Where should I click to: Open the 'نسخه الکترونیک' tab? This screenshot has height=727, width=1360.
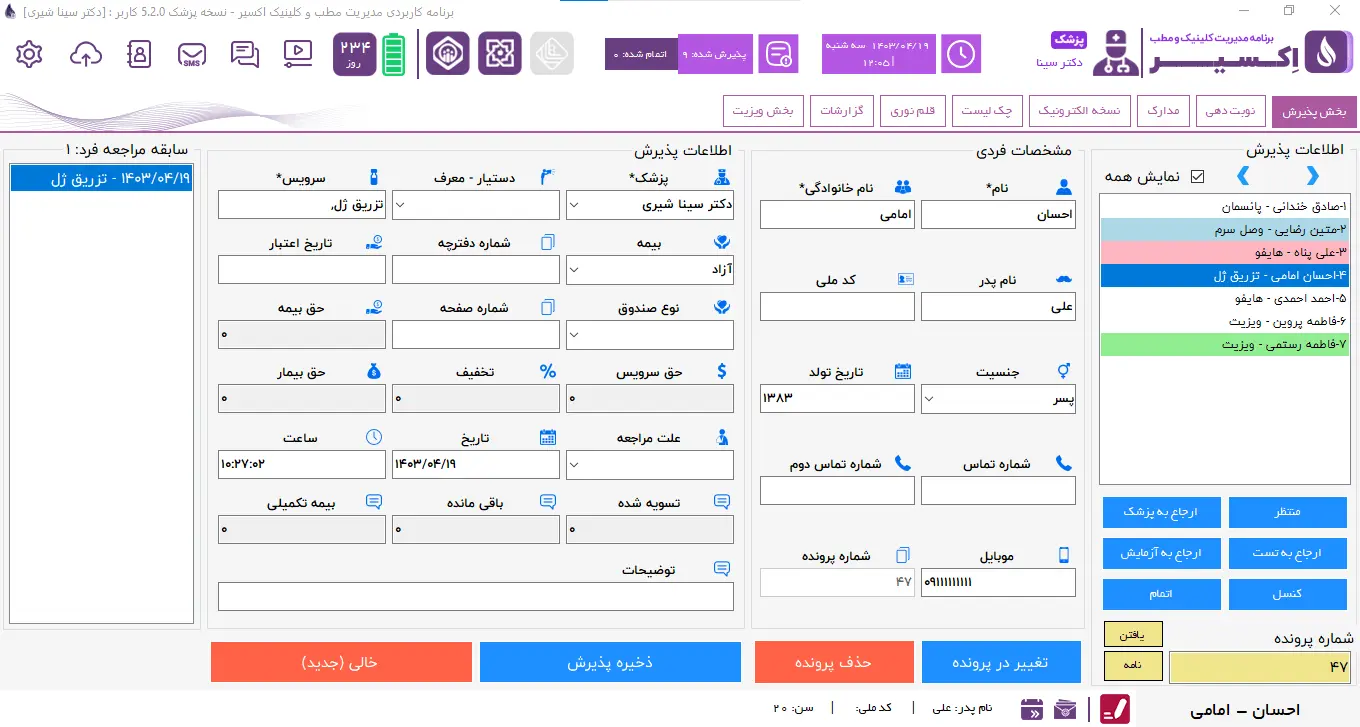(1078, 111)
